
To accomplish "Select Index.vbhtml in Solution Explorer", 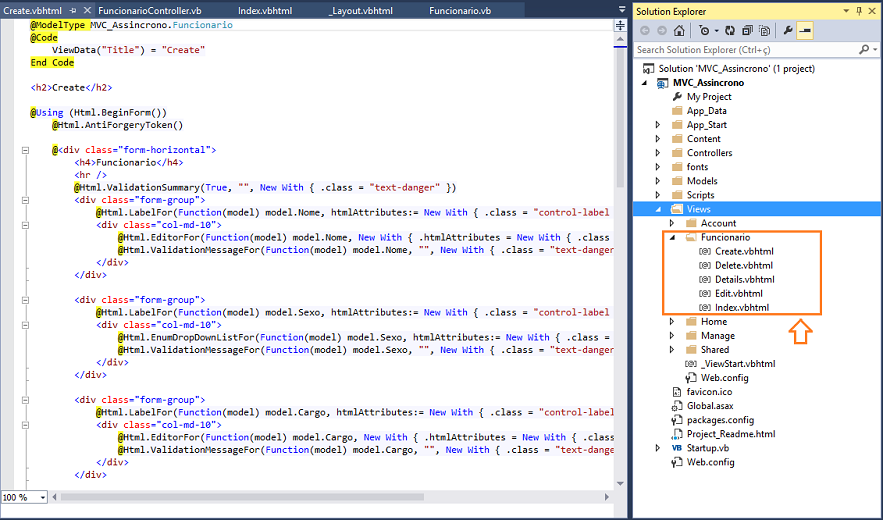I will [742, 308].
